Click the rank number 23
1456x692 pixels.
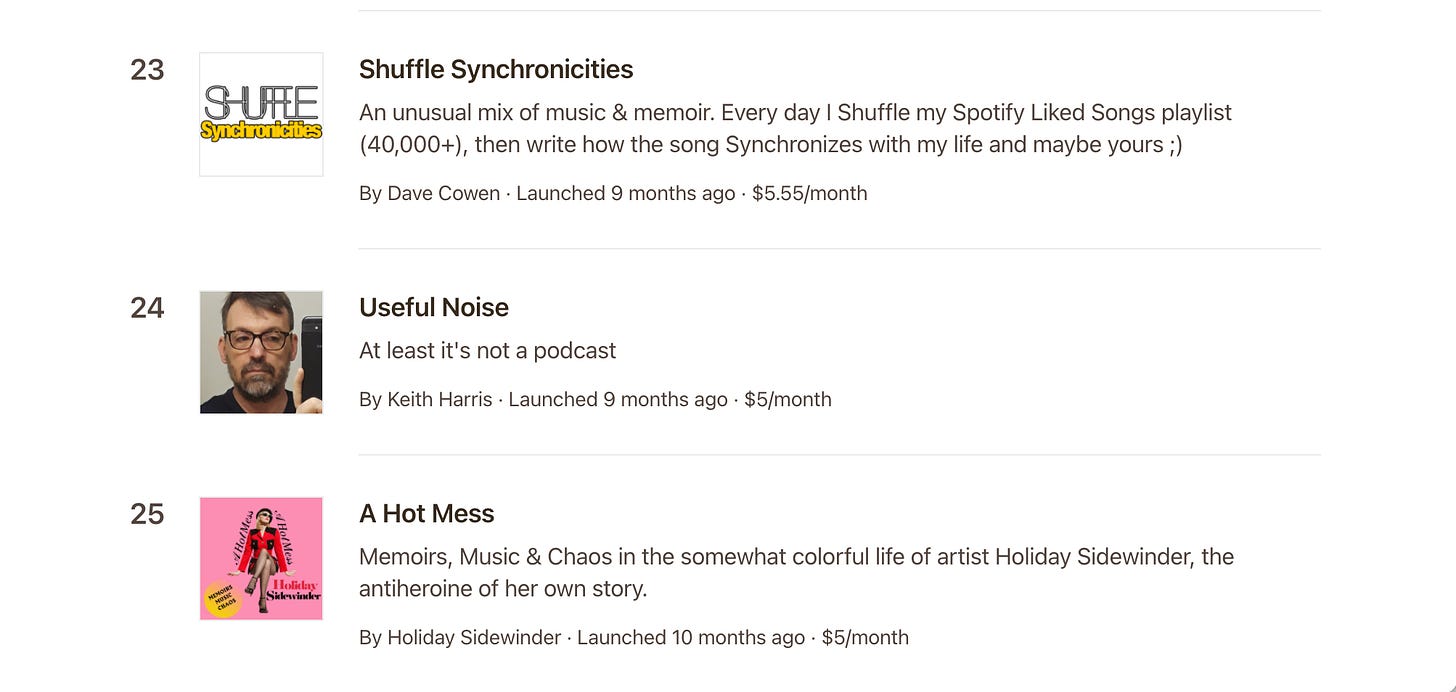tap(147, 69)
